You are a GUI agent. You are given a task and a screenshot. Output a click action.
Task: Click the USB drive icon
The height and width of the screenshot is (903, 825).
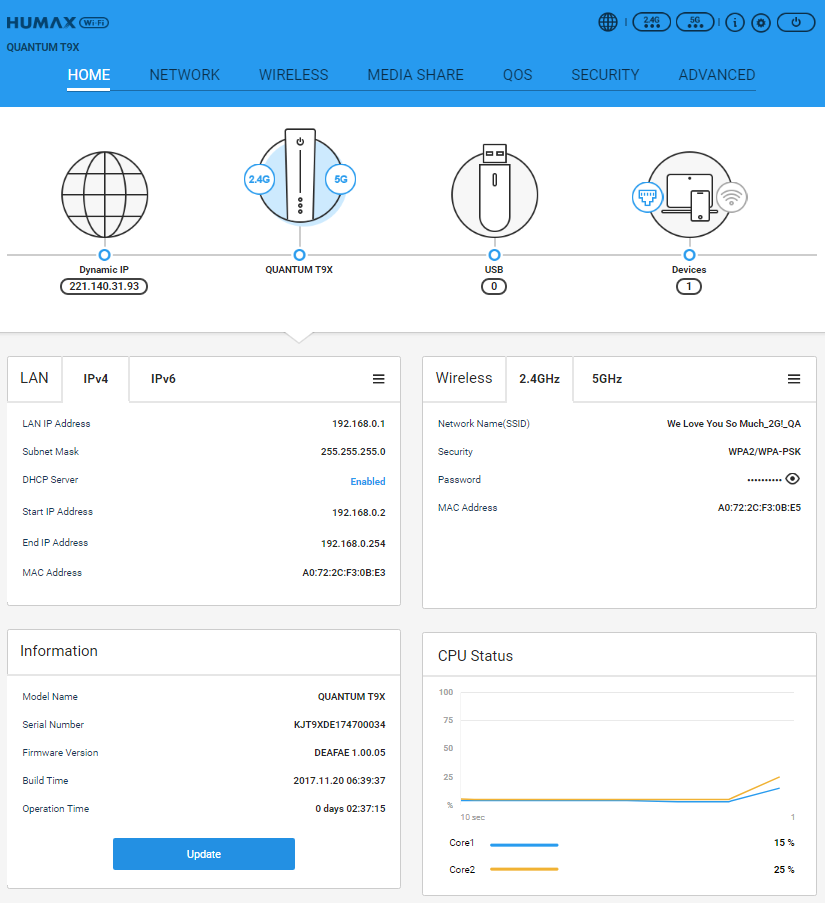pyautogui.click(x=495, y=191)
